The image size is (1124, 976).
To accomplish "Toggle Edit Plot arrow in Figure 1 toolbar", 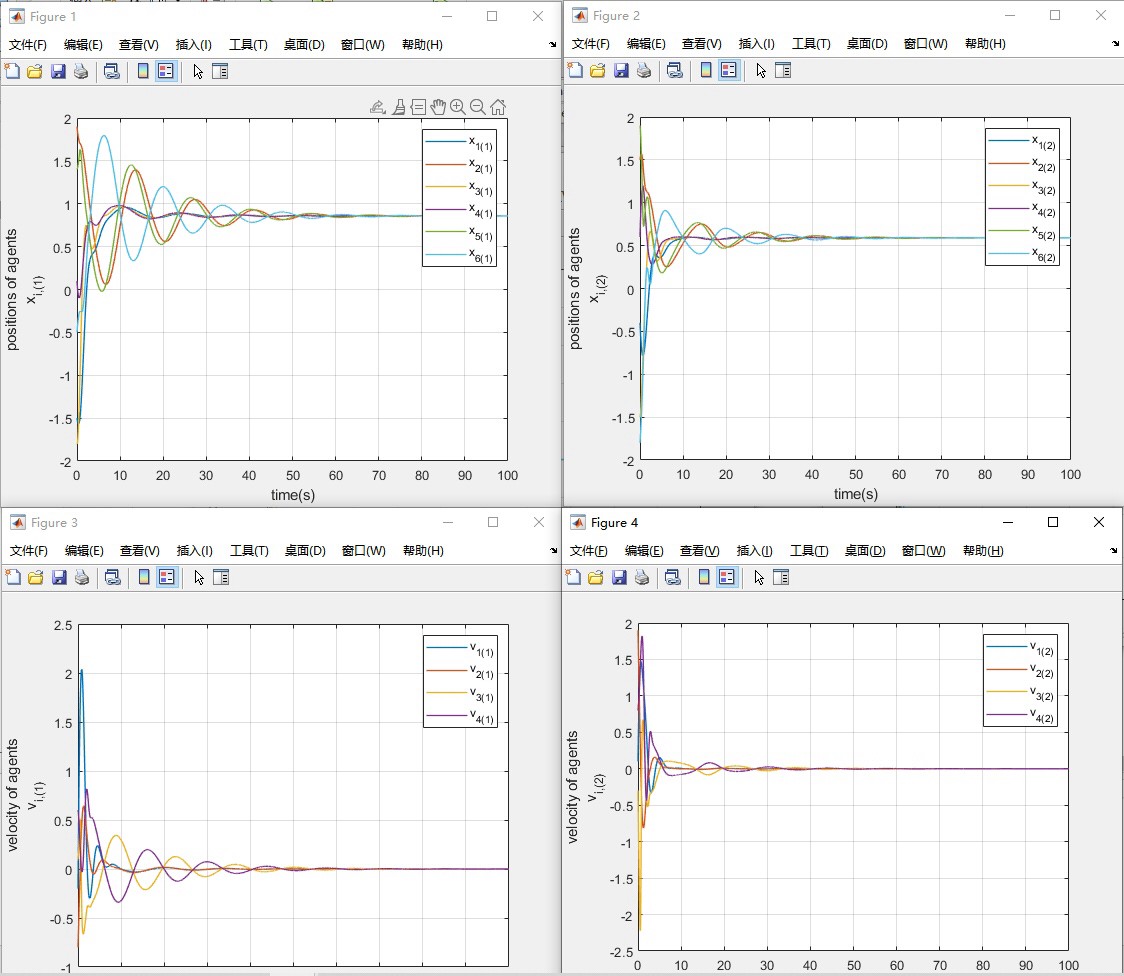I will (199, 71).
